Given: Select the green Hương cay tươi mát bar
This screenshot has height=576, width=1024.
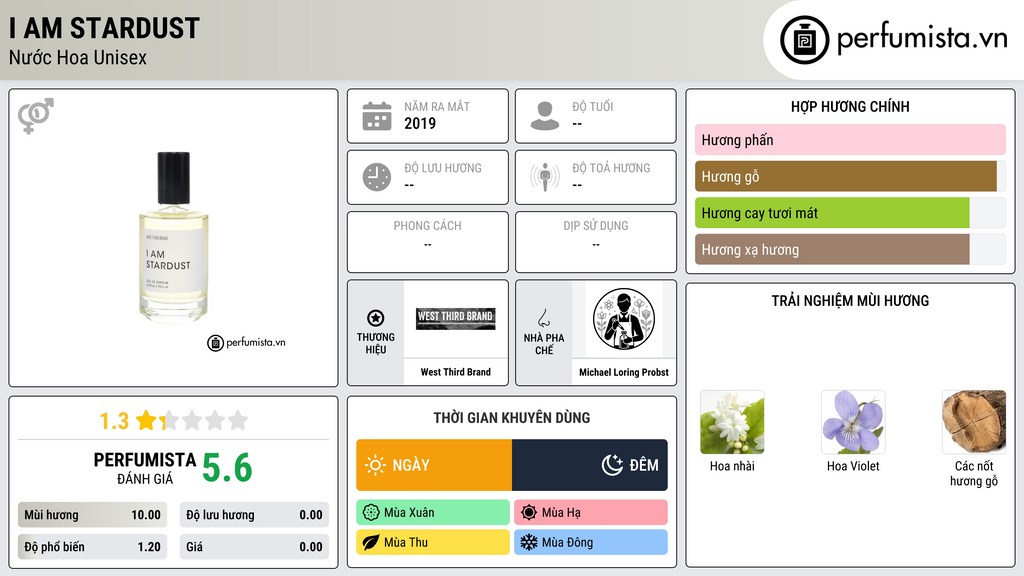Looking at the screenshot, I should [x=850, y=213].
